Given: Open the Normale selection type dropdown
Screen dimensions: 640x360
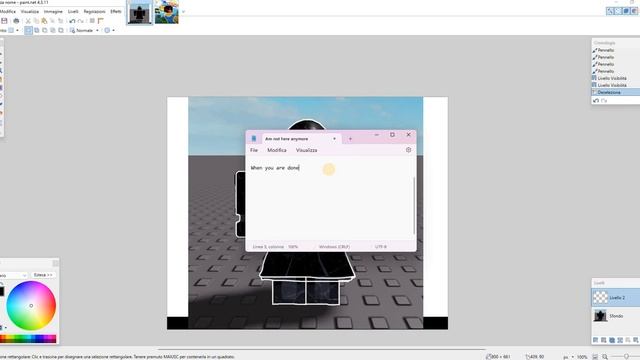Looking at the screenshot, I should pyautogui.click(x=84, y=31).
